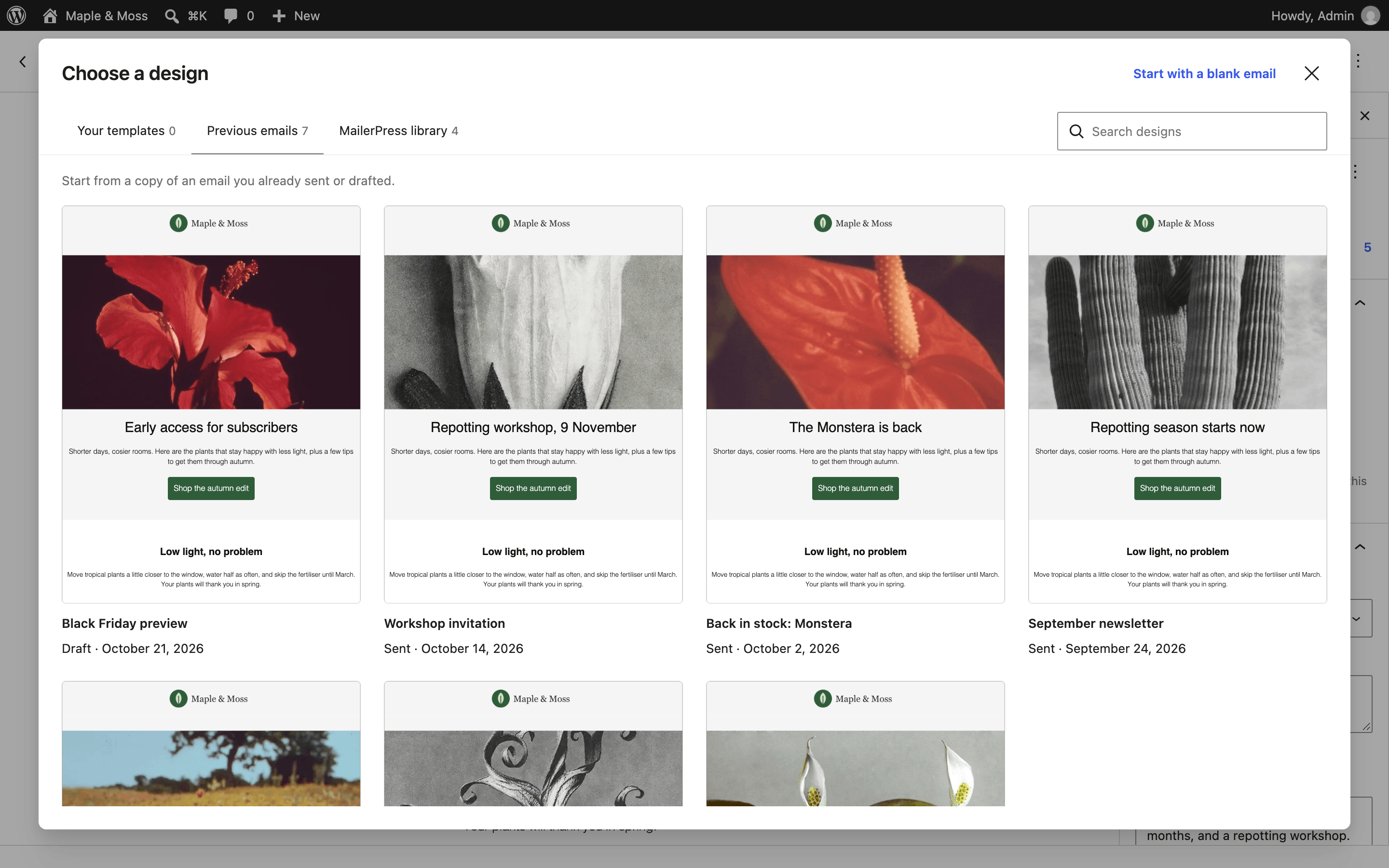Image resolution: width=1389 pixels, height=868 pixels.
Task: Click the Black Friday preview title
Action: click(x=124, y=624)
